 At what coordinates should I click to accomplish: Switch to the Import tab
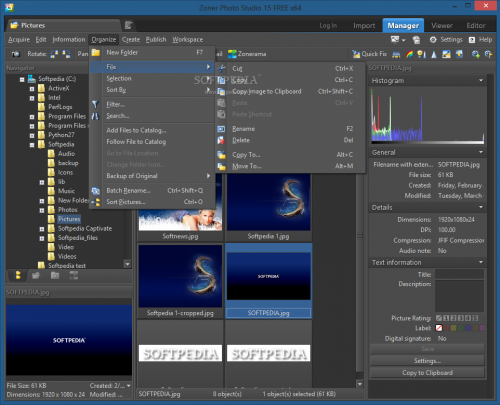tap(364, 25)
